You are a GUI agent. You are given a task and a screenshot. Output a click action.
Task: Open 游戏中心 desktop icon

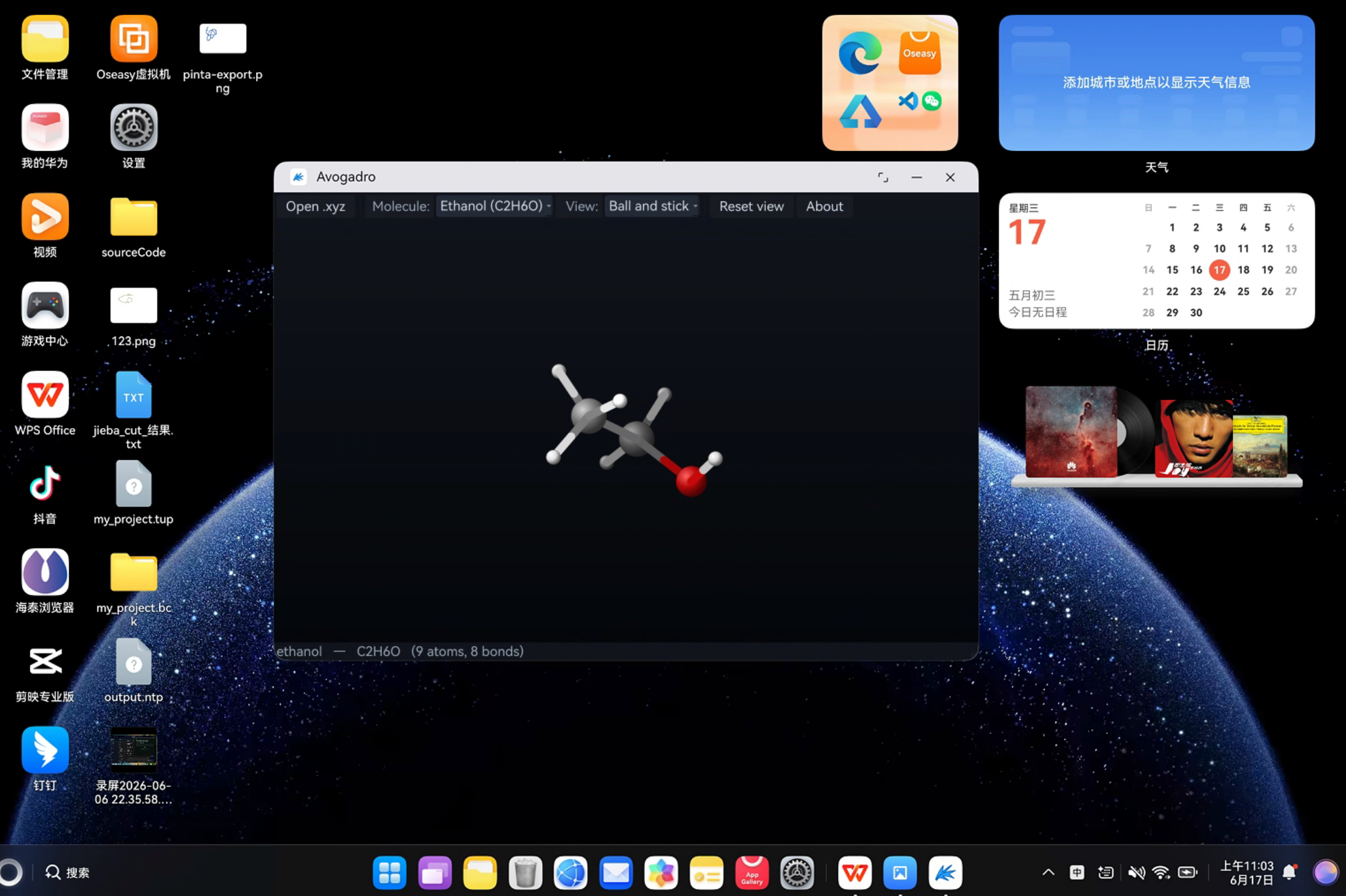[x=45, y=315]
